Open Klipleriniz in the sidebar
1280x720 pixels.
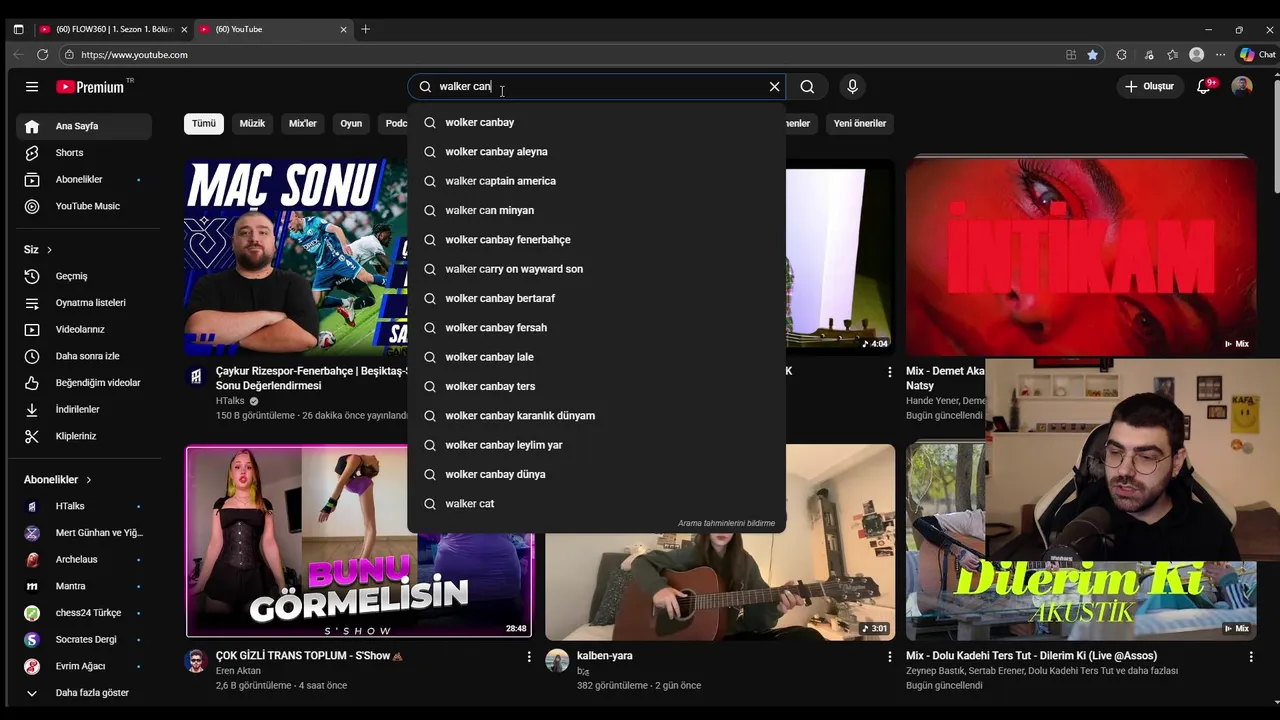pyautogui.click(x=84, y=436)
